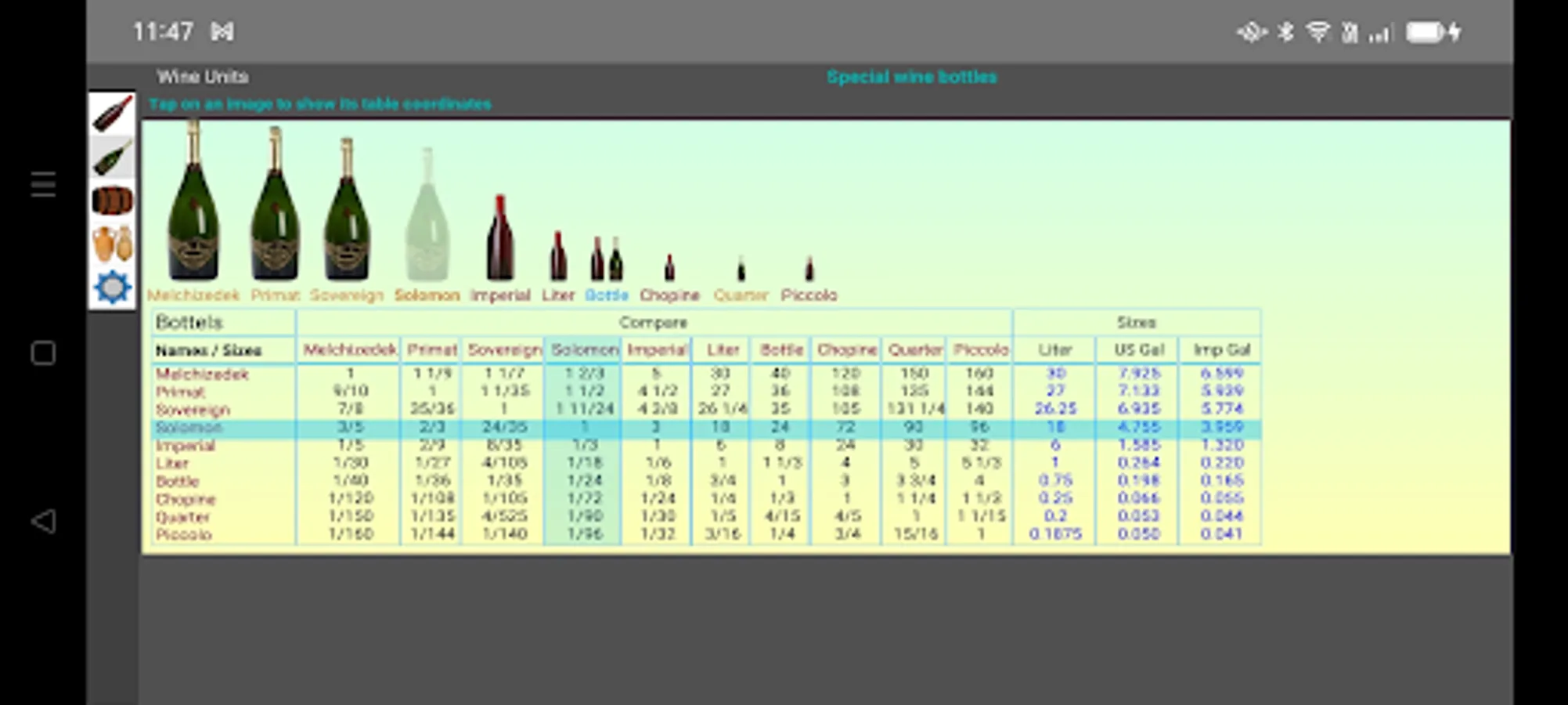The width and height of the screenshot is (1568, 705).
Task: Click the Bottle row name in table
Action: tap(177, 482)
